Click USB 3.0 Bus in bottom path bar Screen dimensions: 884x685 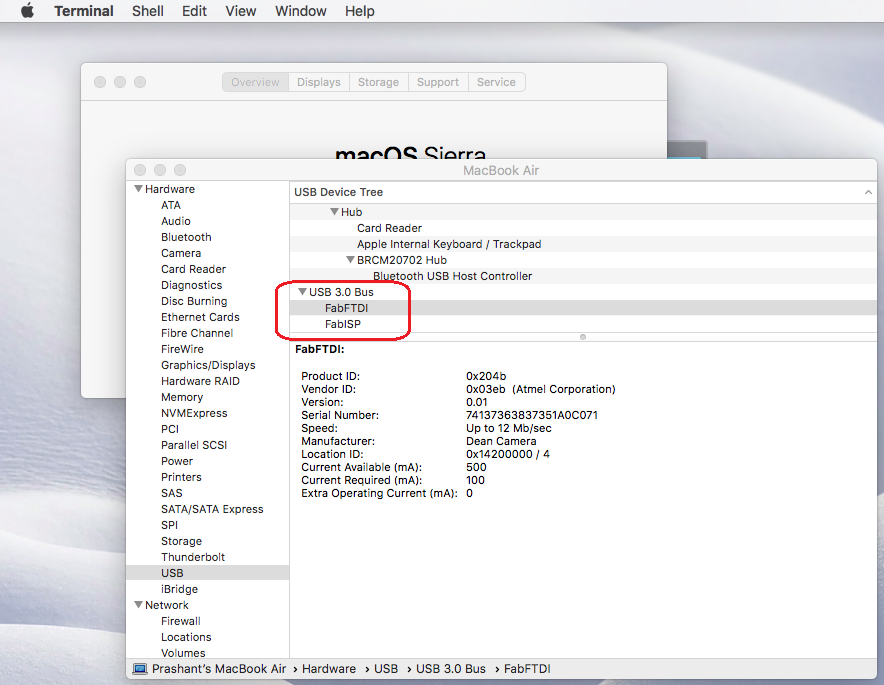(451, 669)
